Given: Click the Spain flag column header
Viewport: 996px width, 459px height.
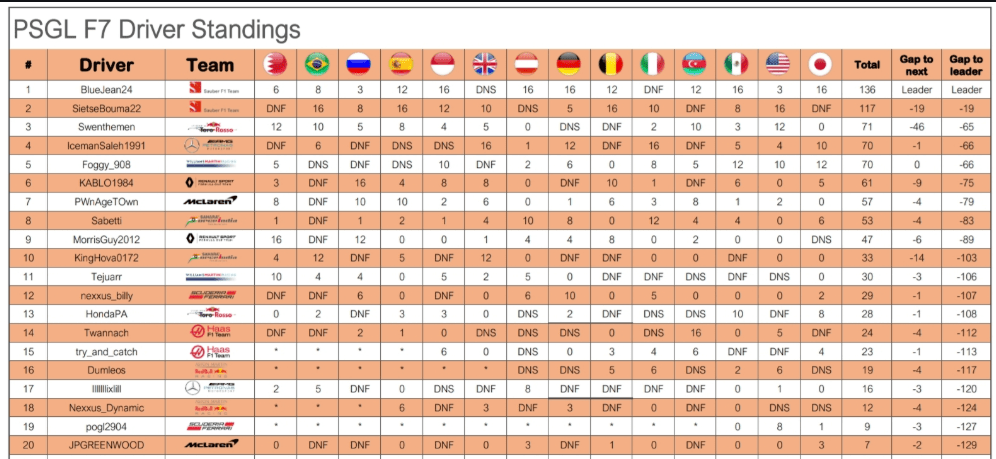Looking at the screenshot, I should click(401, 64).
